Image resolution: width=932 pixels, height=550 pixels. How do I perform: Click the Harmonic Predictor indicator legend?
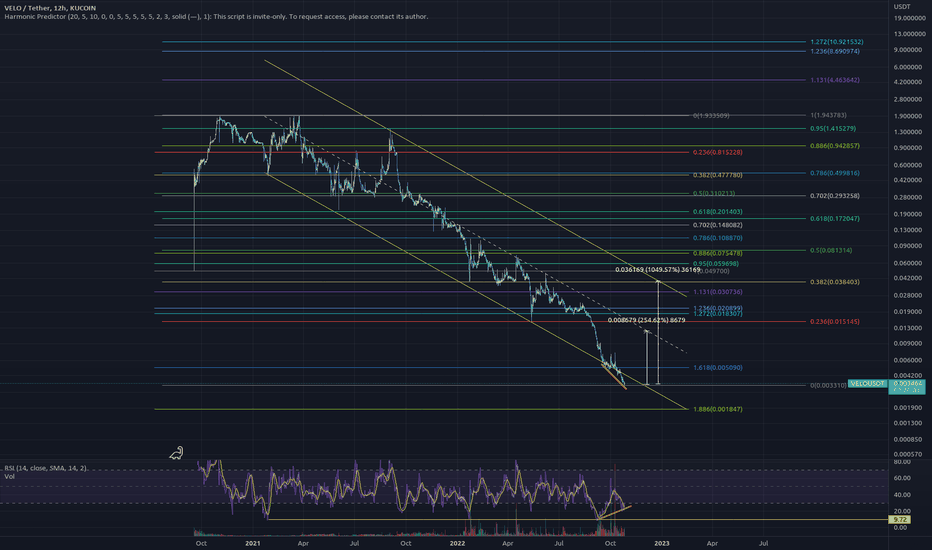click(x=216, y=17)
